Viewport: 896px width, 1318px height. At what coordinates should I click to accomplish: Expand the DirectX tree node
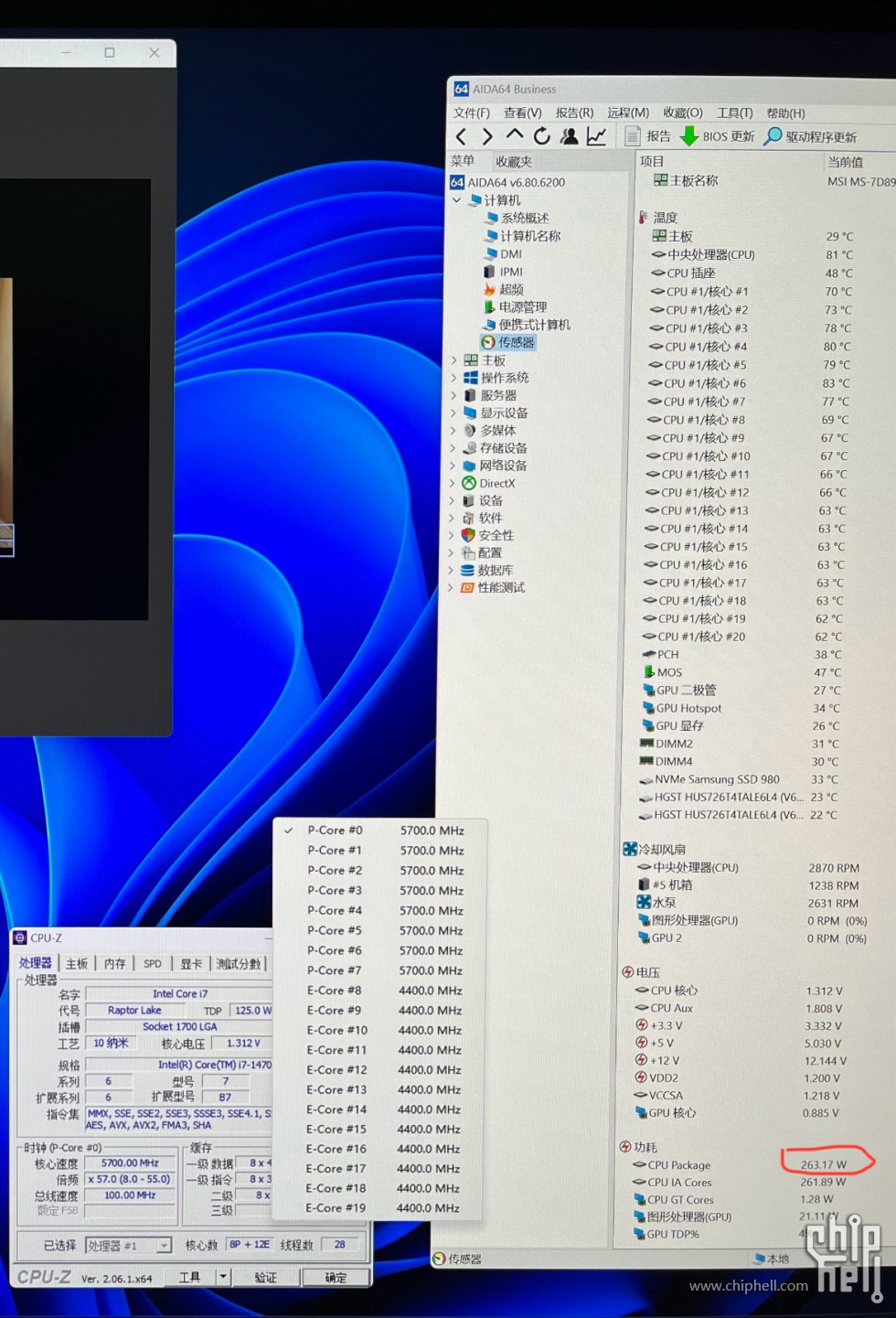tap(453, 483)
